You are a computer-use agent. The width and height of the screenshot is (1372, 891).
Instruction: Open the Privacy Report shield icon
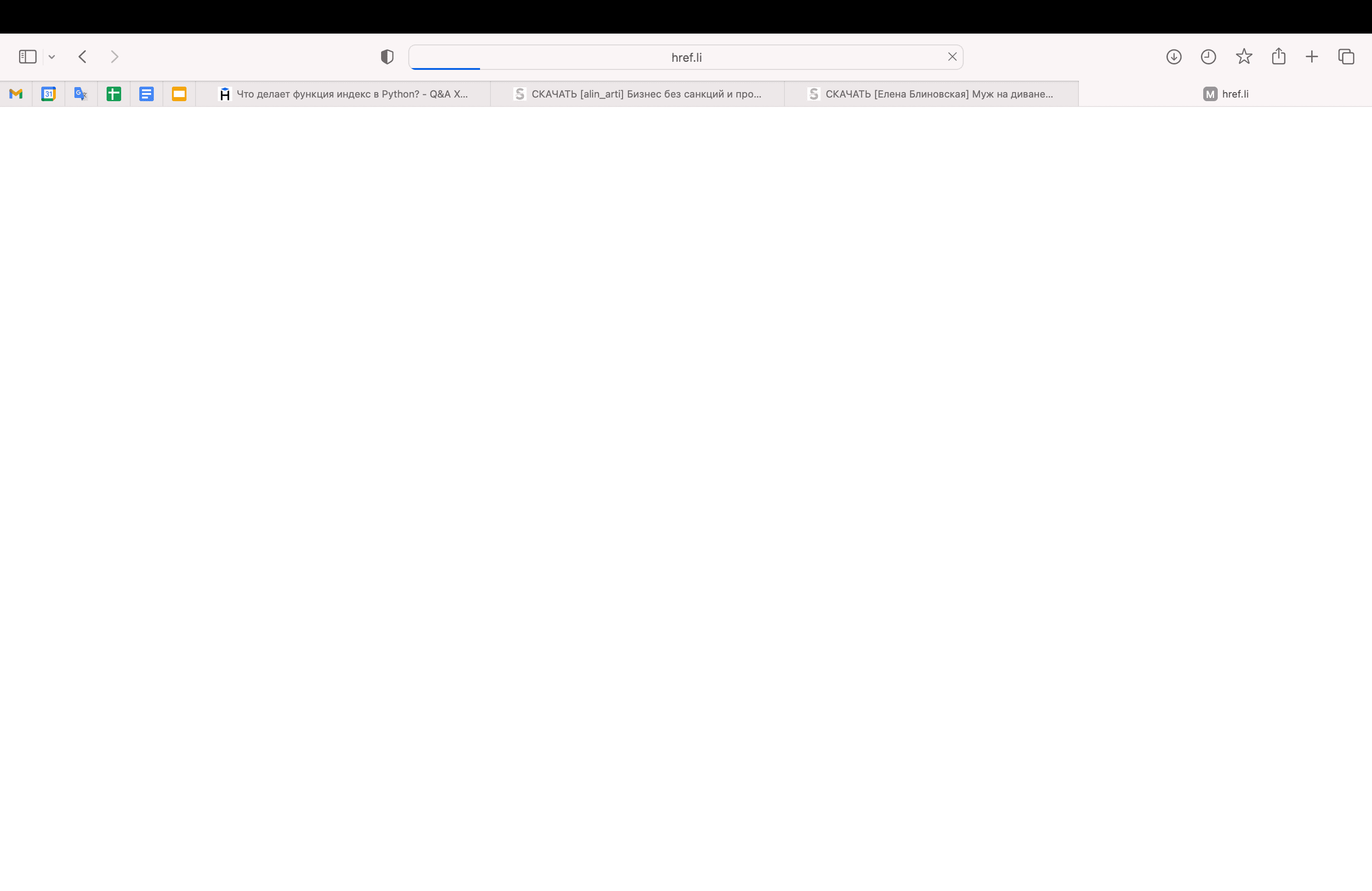[387, 56]
